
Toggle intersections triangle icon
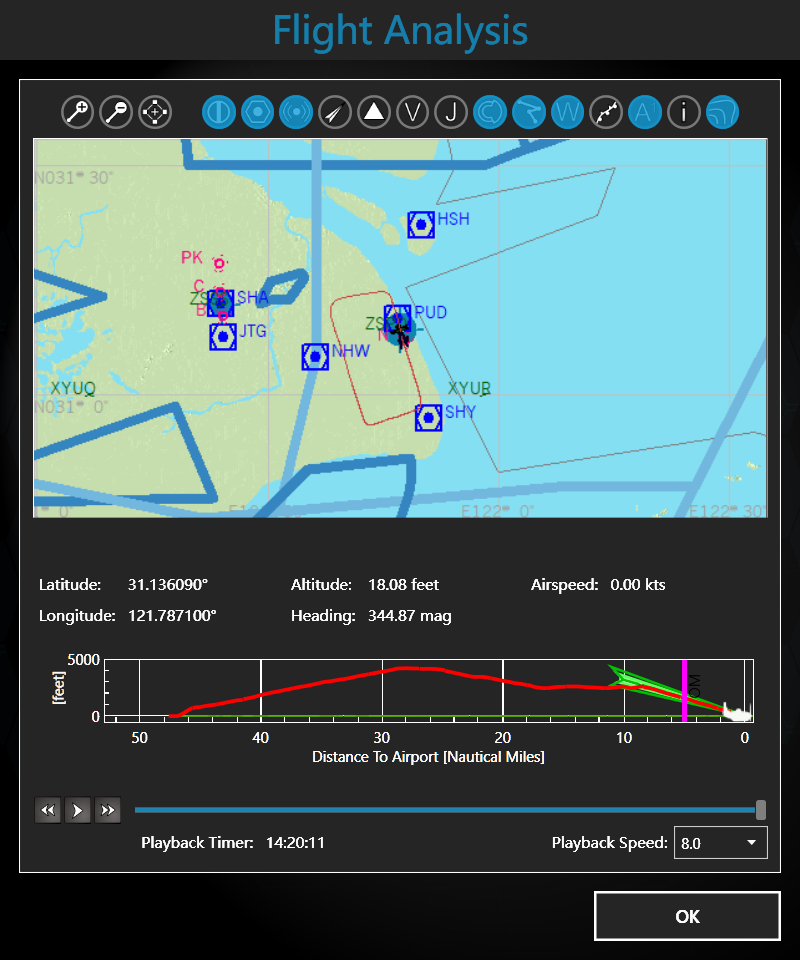(x=374, y=113)
